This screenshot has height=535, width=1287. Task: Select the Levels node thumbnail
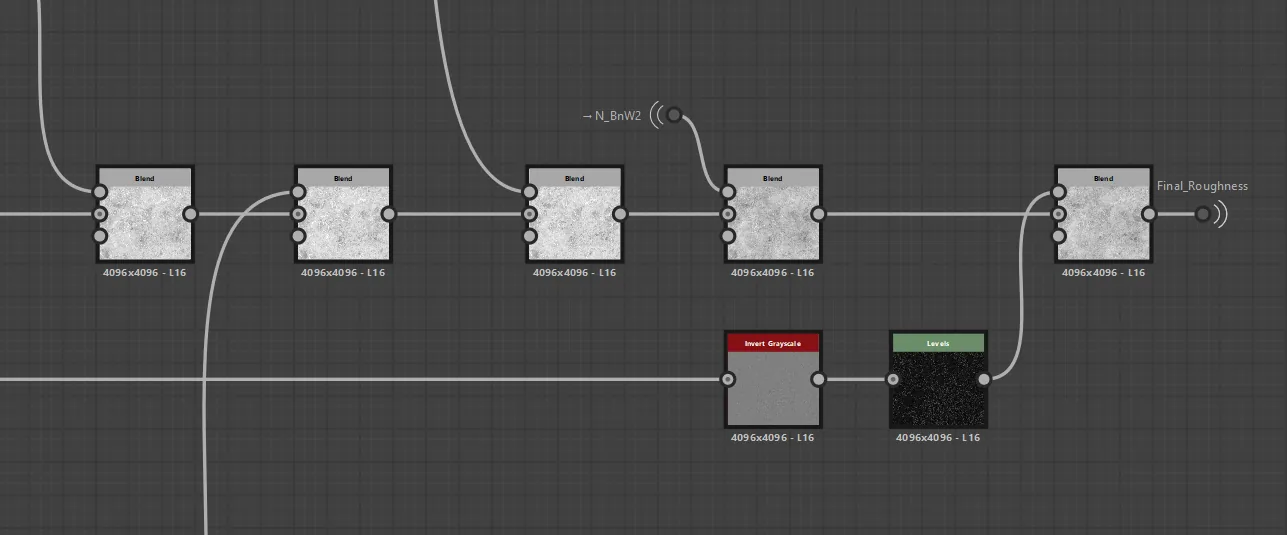(x=938, y=388)
